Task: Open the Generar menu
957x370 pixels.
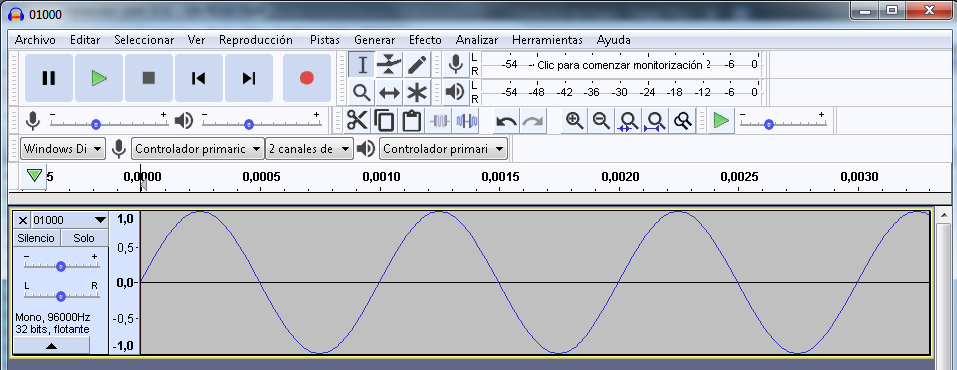Action: pyautogui.click(x=374, y=40)
